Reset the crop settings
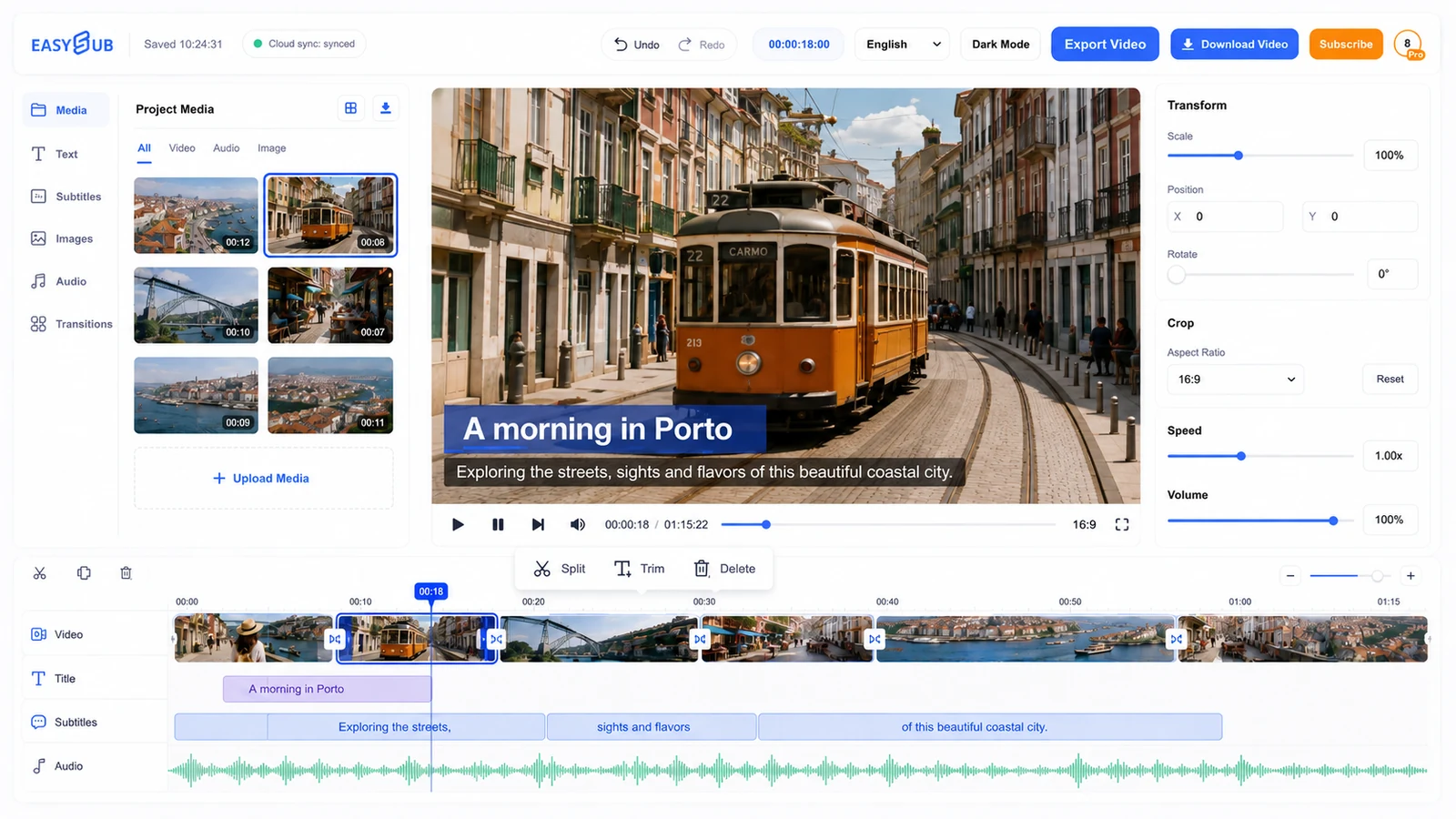This screenshot has width=1456, height=819. click(1390, 379)
